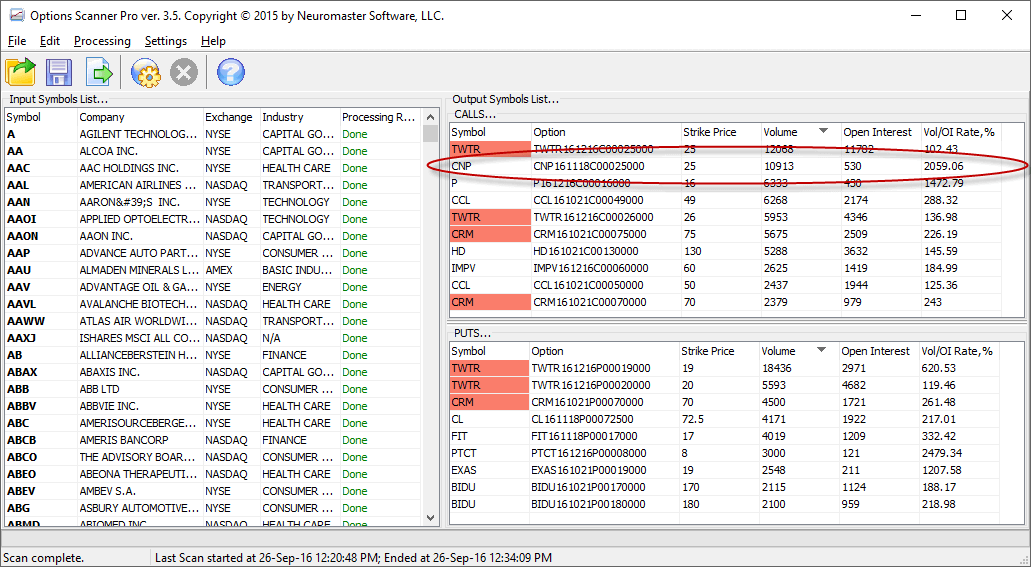This screenshot has height=567, width=1031.
Task: Select red CRM cell for CRM161021C00075000
Action: (x=491, y=234)
